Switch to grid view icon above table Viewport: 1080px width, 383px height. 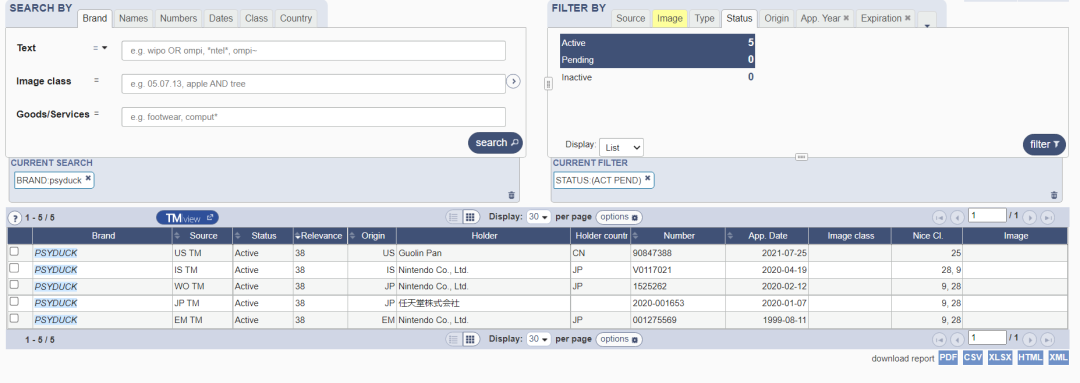(x=470, y=217)
